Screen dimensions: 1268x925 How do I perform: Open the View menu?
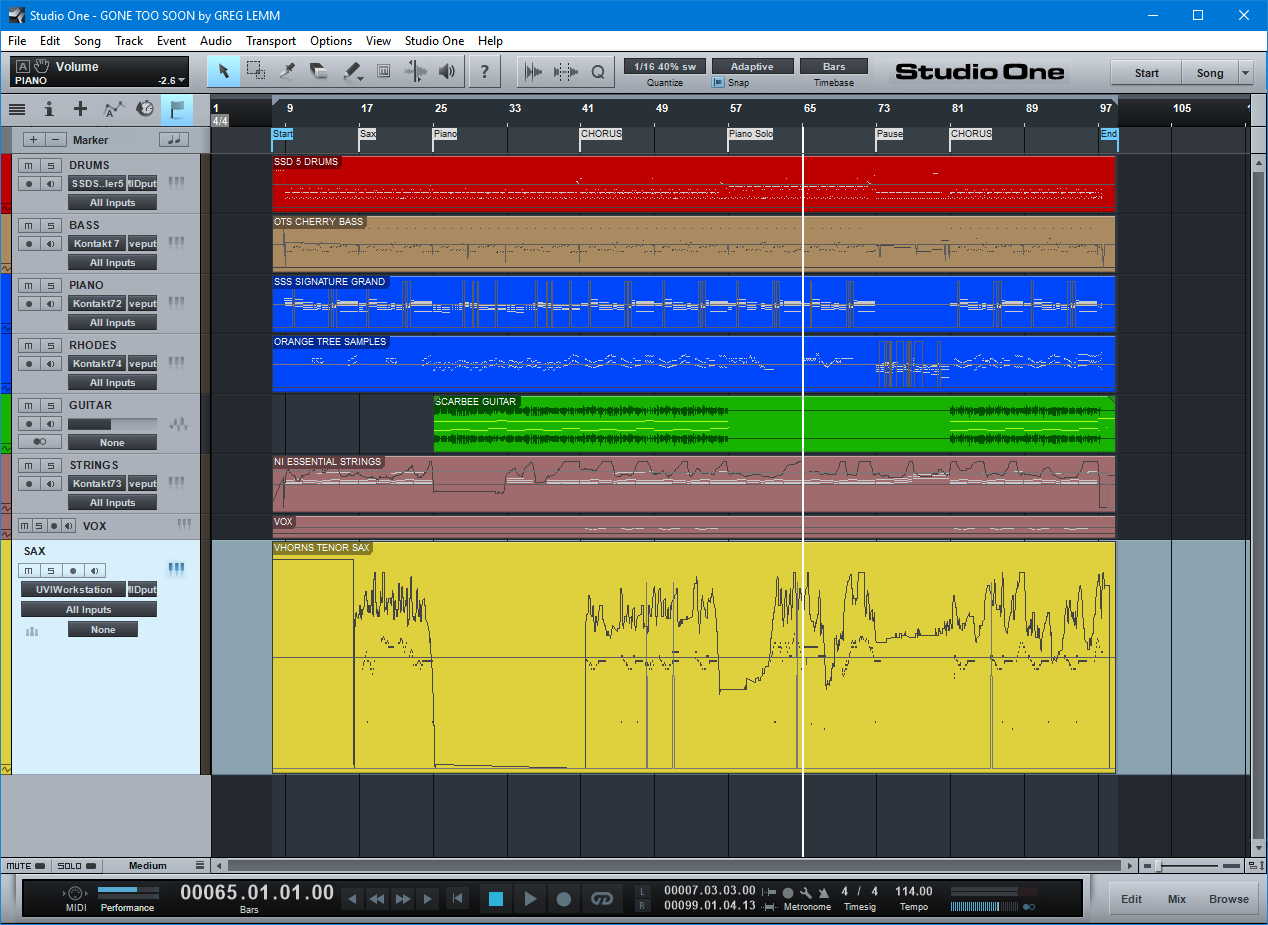(378, 41)
